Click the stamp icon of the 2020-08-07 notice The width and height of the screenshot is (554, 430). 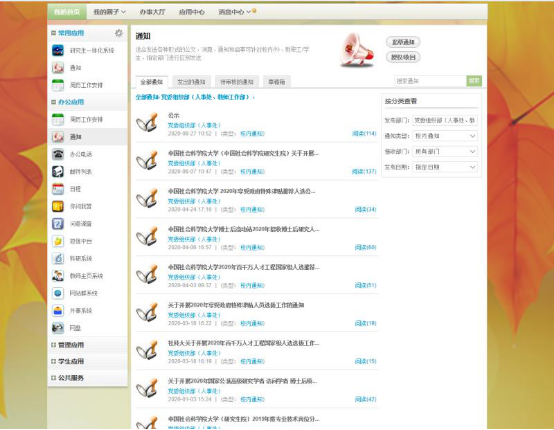tap(147, 160)
